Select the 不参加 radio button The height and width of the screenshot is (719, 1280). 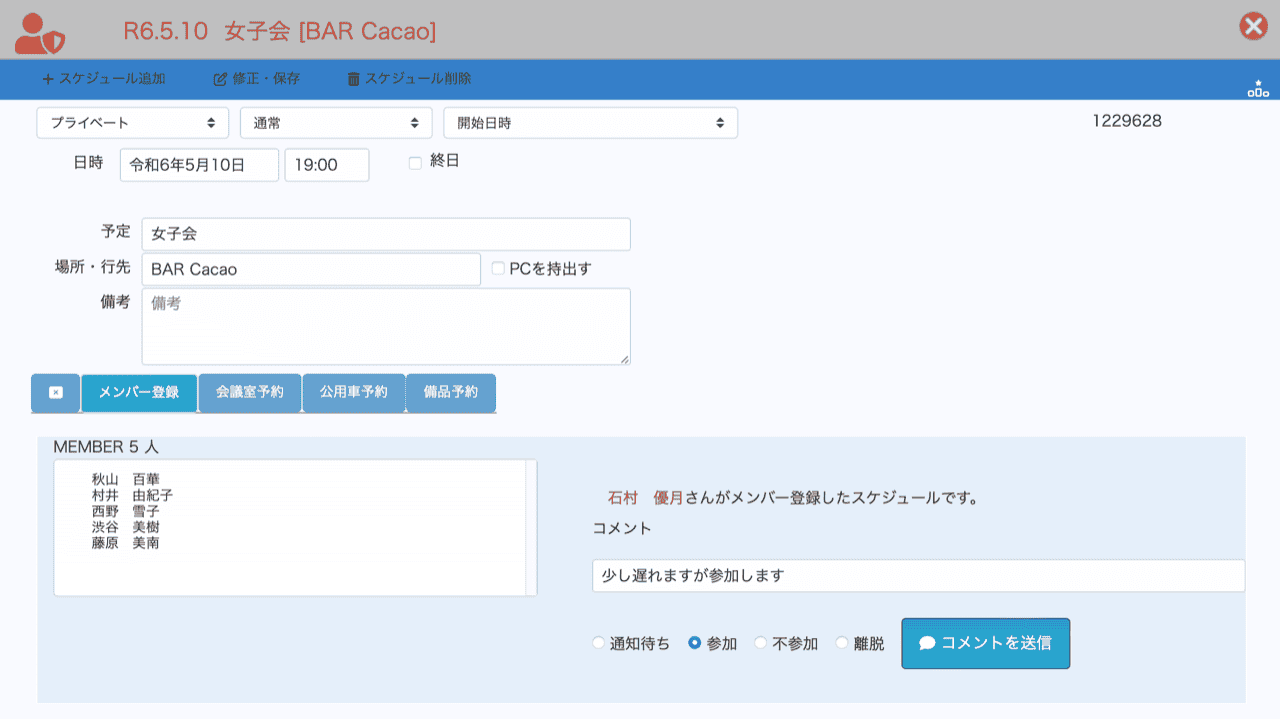(x=761, y=644)
